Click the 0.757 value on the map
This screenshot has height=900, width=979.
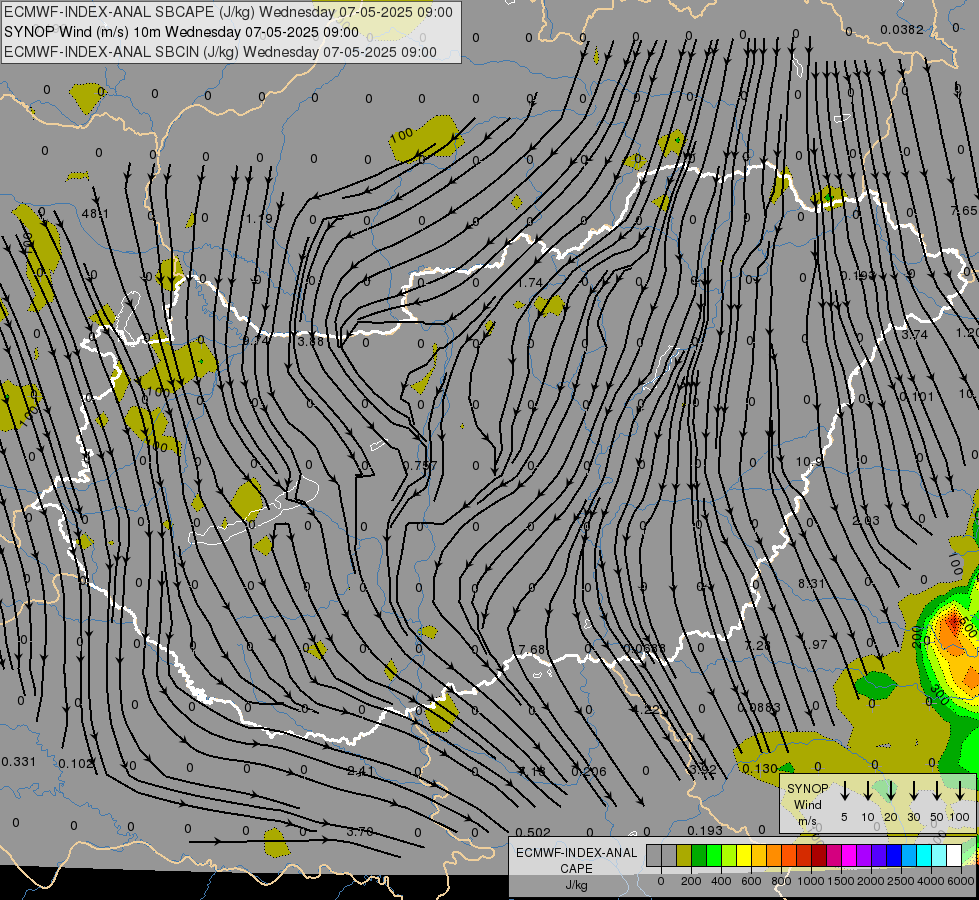pyautogui.click(x=420, y=466)
